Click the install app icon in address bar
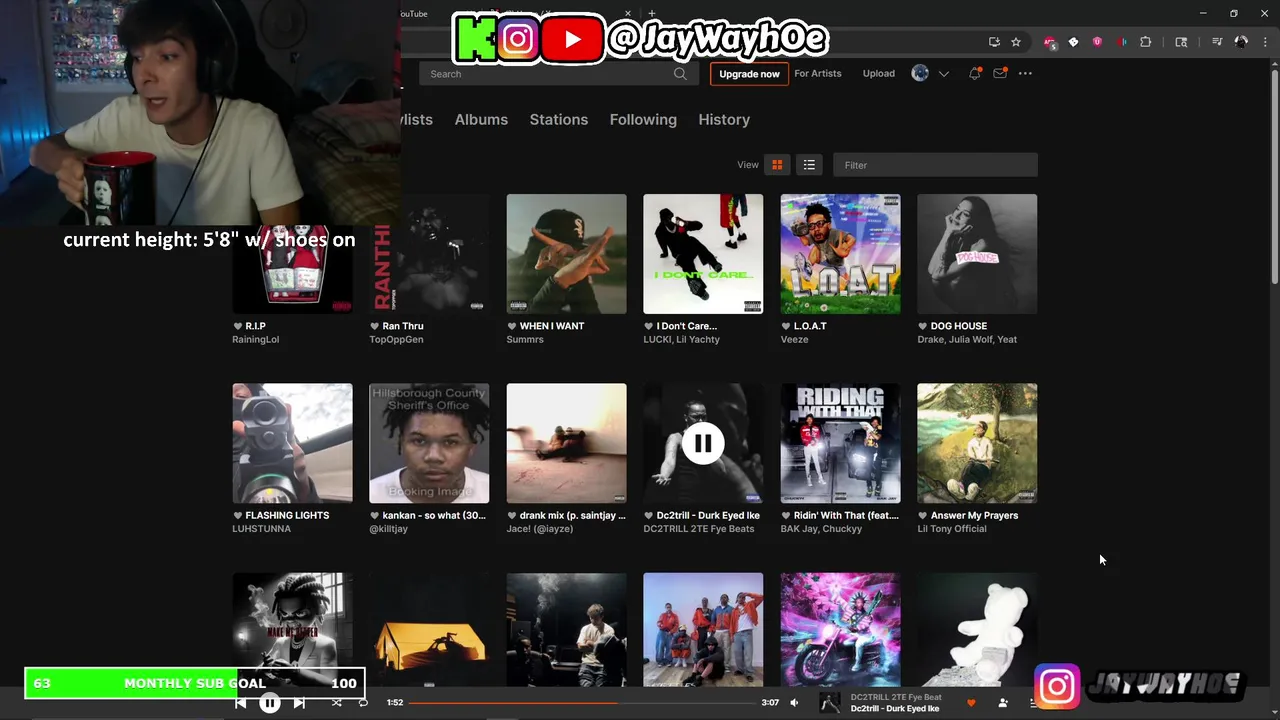This screenshot has width=1280, height=720. click(994, 42)
